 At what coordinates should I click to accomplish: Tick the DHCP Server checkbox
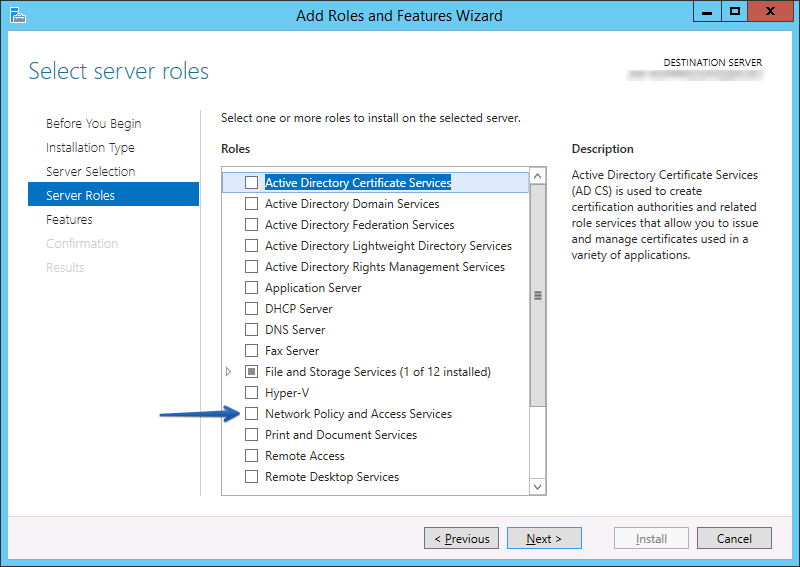pos(252,309)
